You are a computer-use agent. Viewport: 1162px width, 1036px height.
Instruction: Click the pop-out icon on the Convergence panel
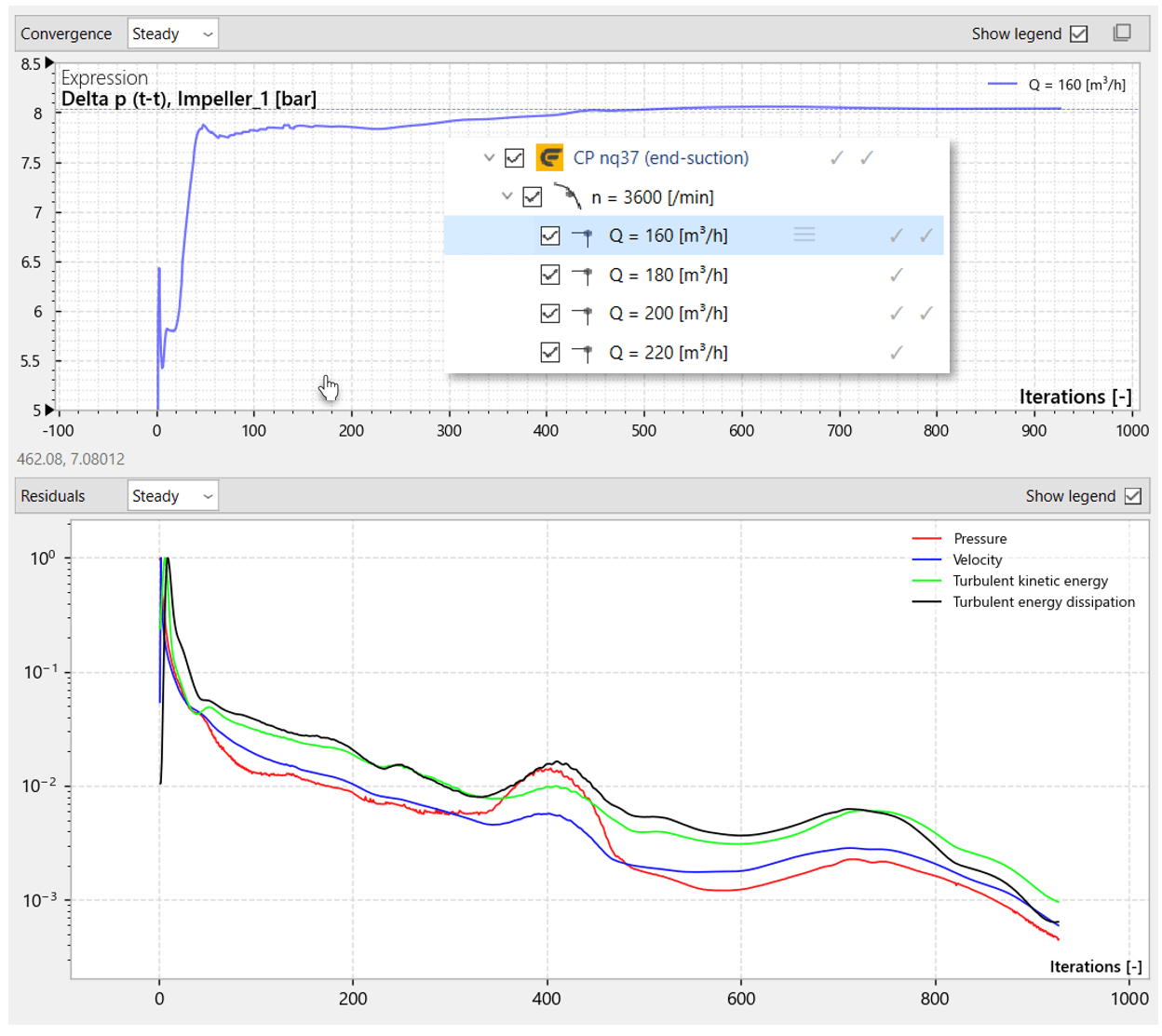[x=1122, y=33]
